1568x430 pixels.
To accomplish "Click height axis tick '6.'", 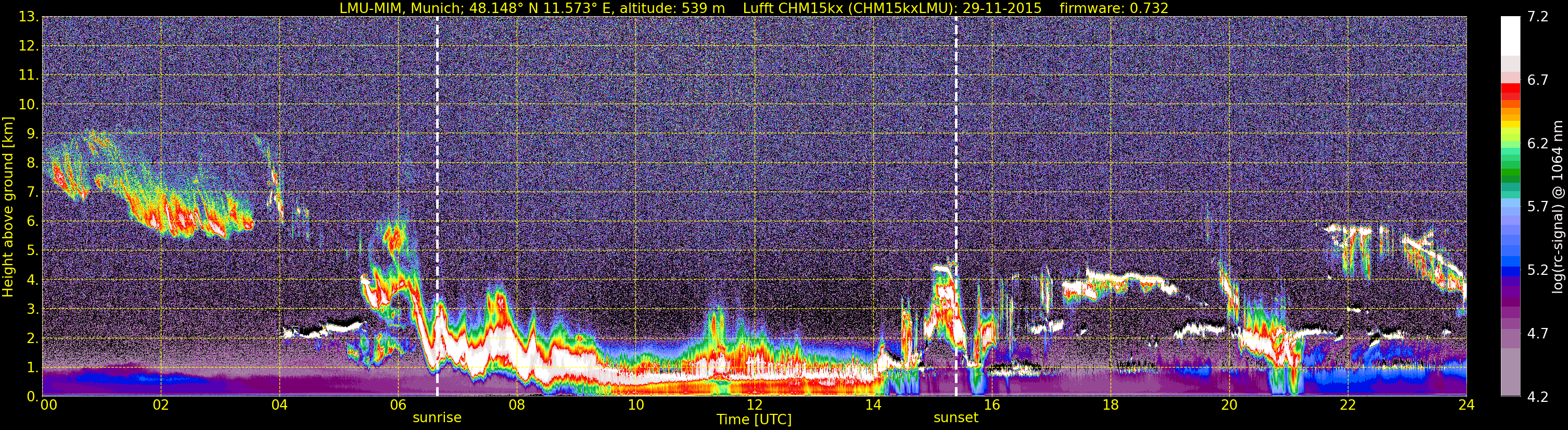I will [33, 221].
